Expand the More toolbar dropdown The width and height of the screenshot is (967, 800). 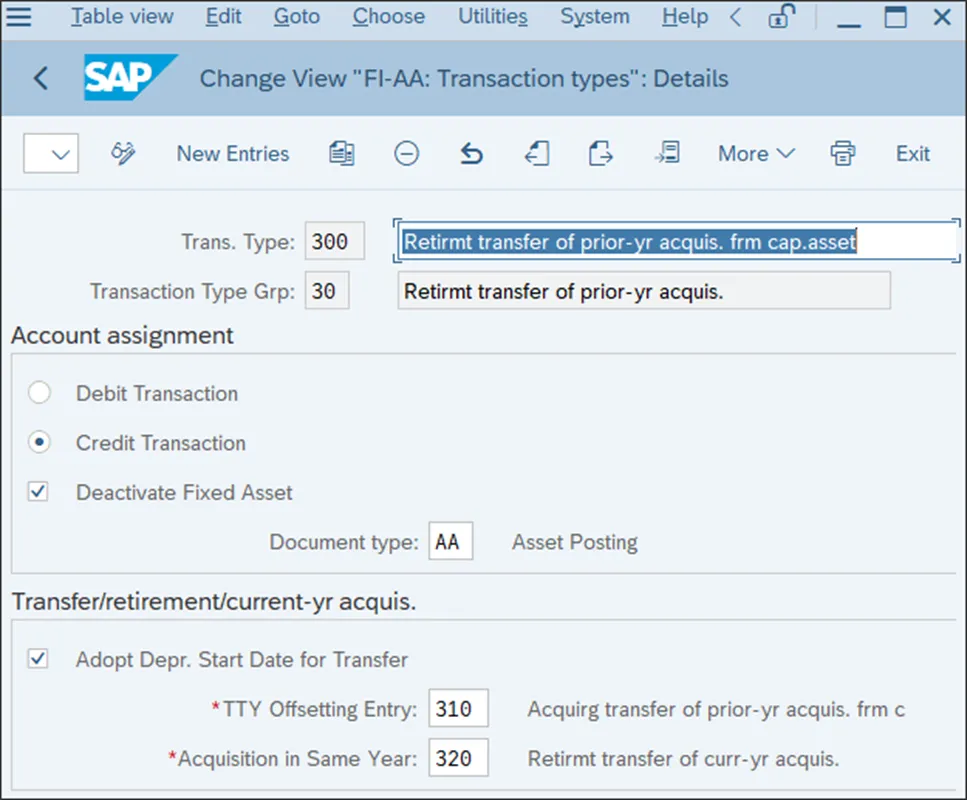tap(756, 154)
